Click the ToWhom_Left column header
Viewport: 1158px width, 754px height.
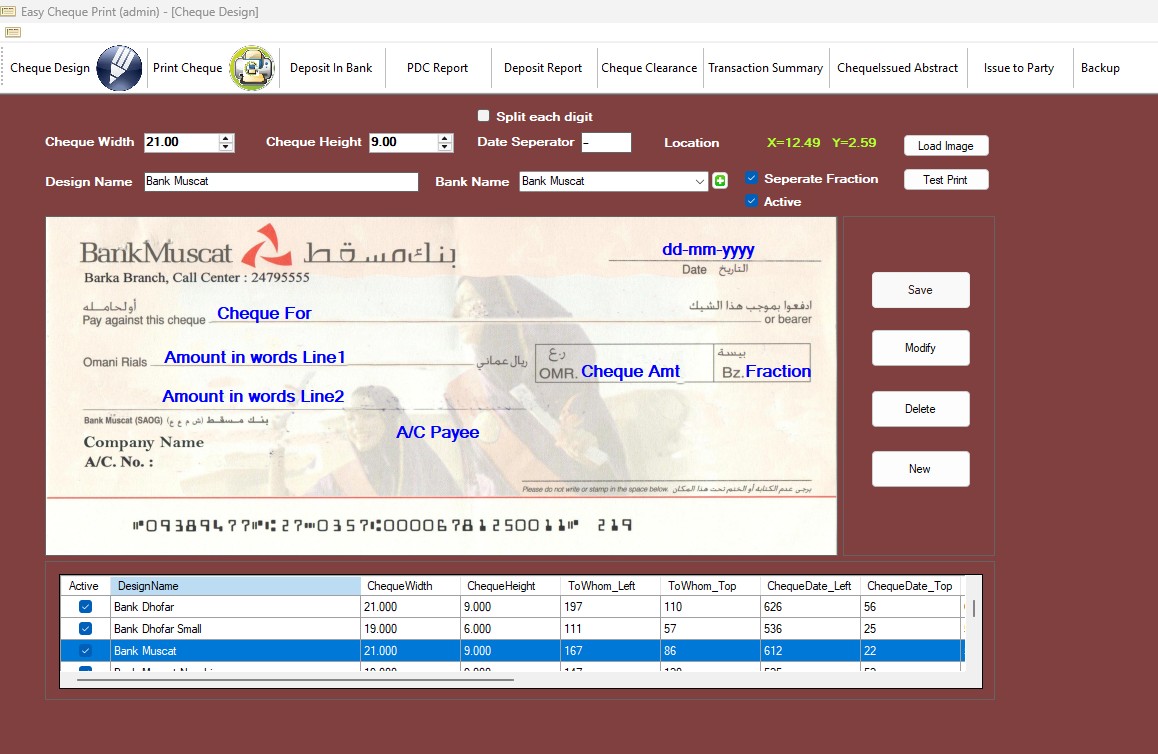click(x=611, y=586)
